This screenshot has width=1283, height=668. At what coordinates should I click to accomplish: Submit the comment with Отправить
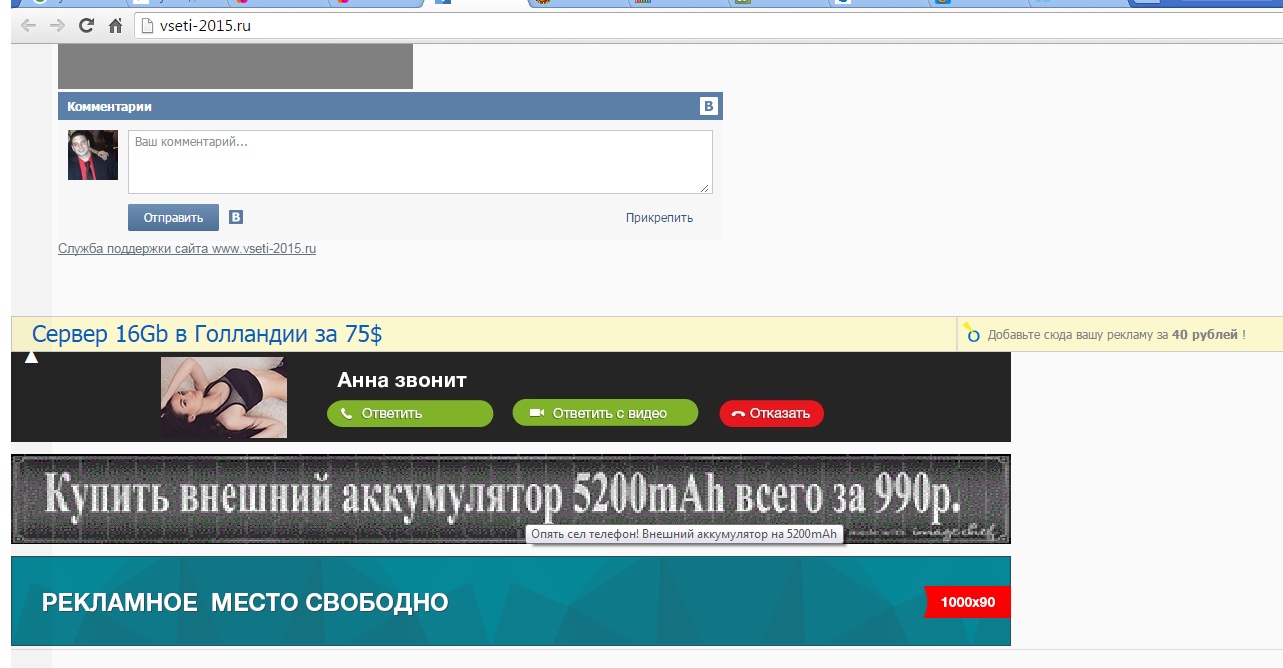[173, 218]
